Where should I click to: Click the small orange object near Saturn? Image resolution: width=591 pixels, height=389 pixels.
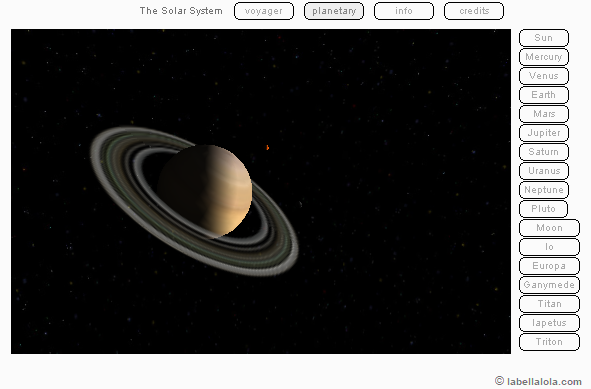point(268,148)
